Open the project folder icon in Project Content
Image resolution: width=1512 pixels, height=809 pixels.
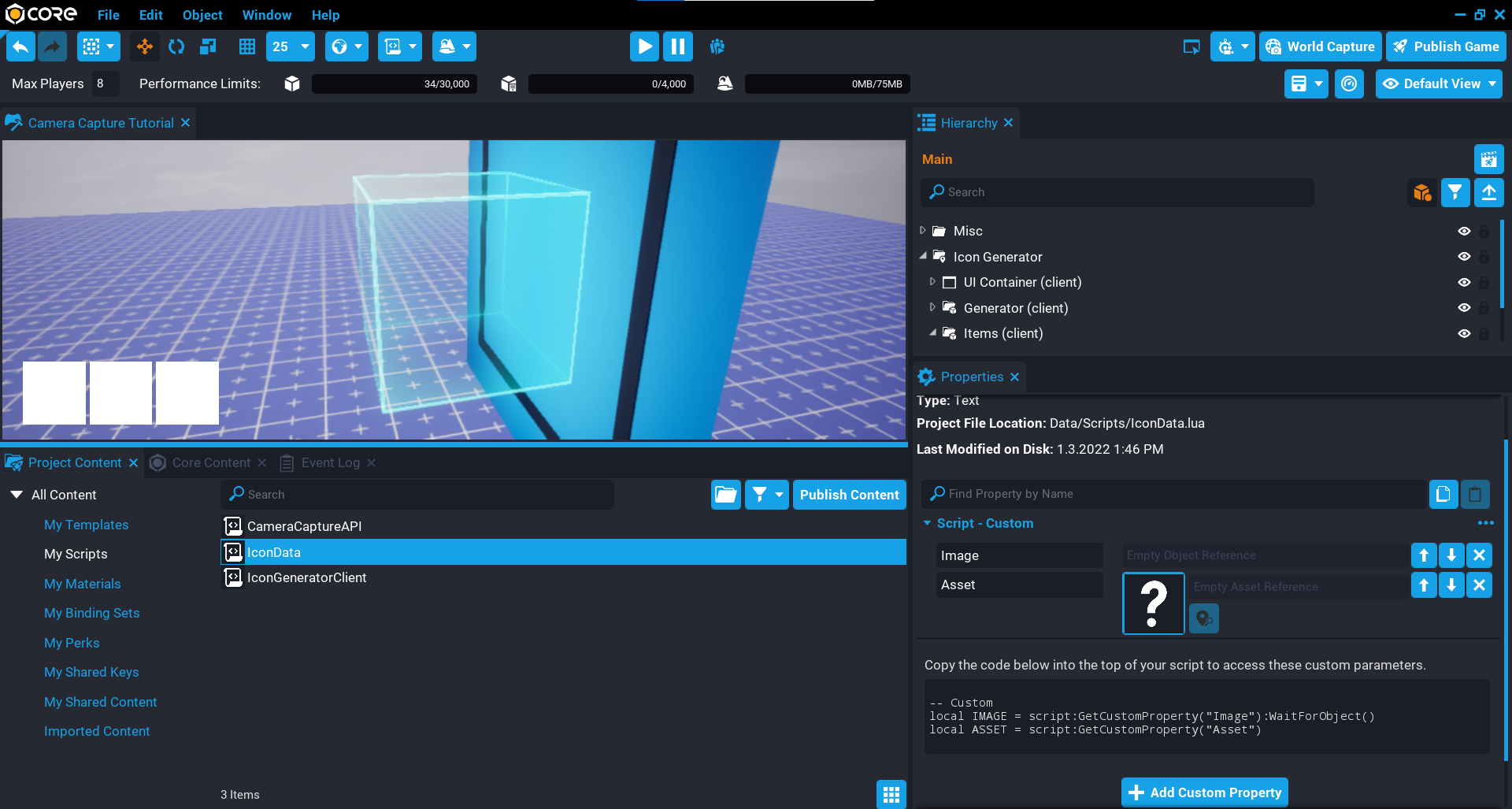point(725,495)
